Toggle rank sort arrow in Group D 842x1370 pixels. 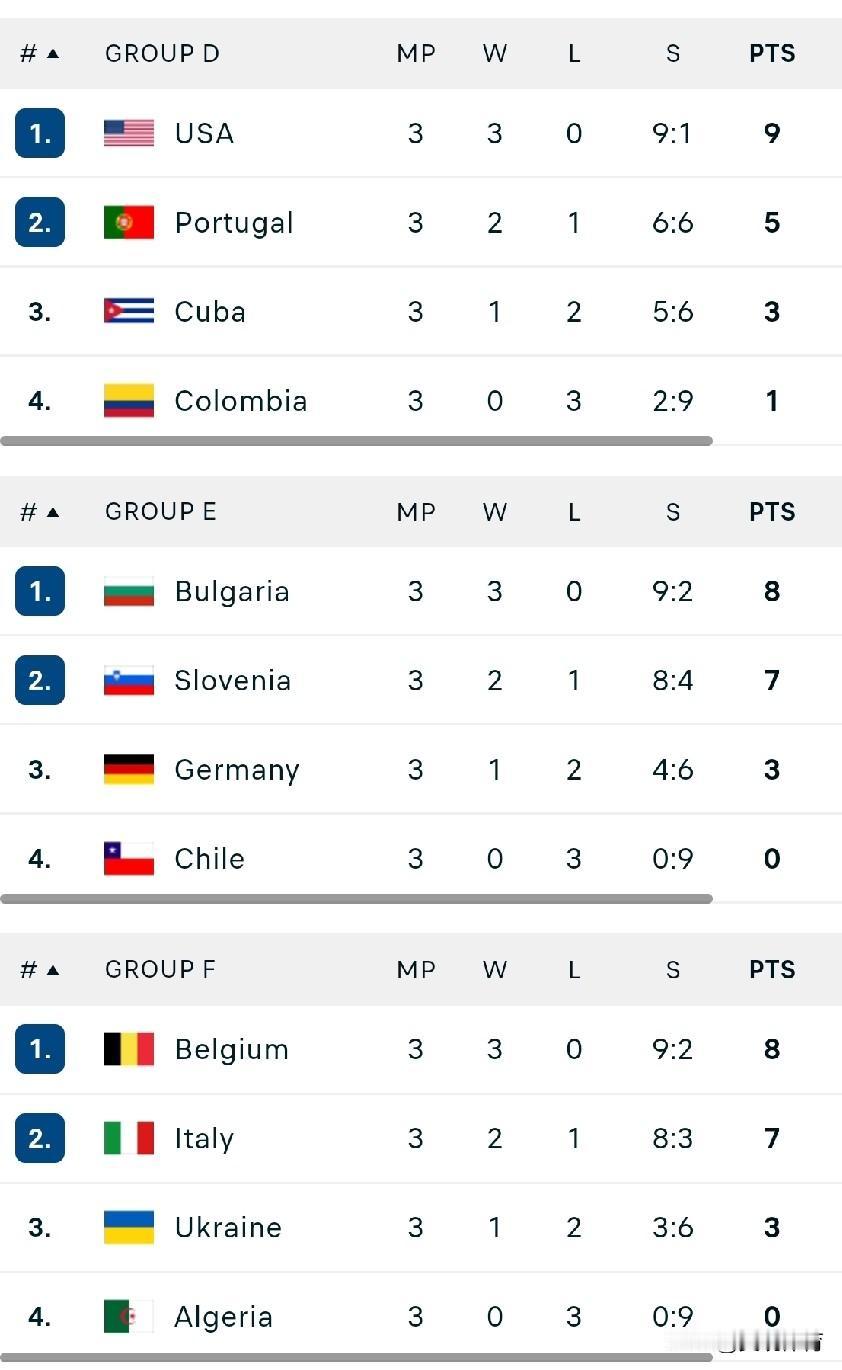coord(53,54)
